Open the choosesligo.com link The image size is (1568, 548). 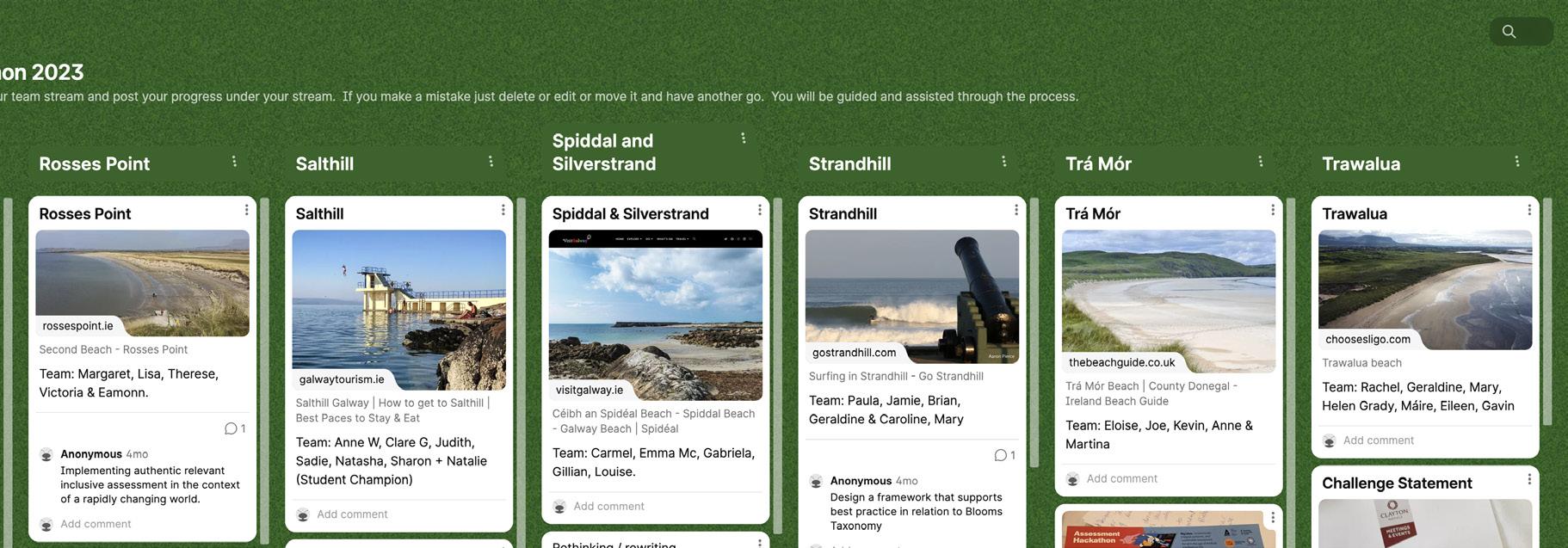click(x=1367, y=339)
